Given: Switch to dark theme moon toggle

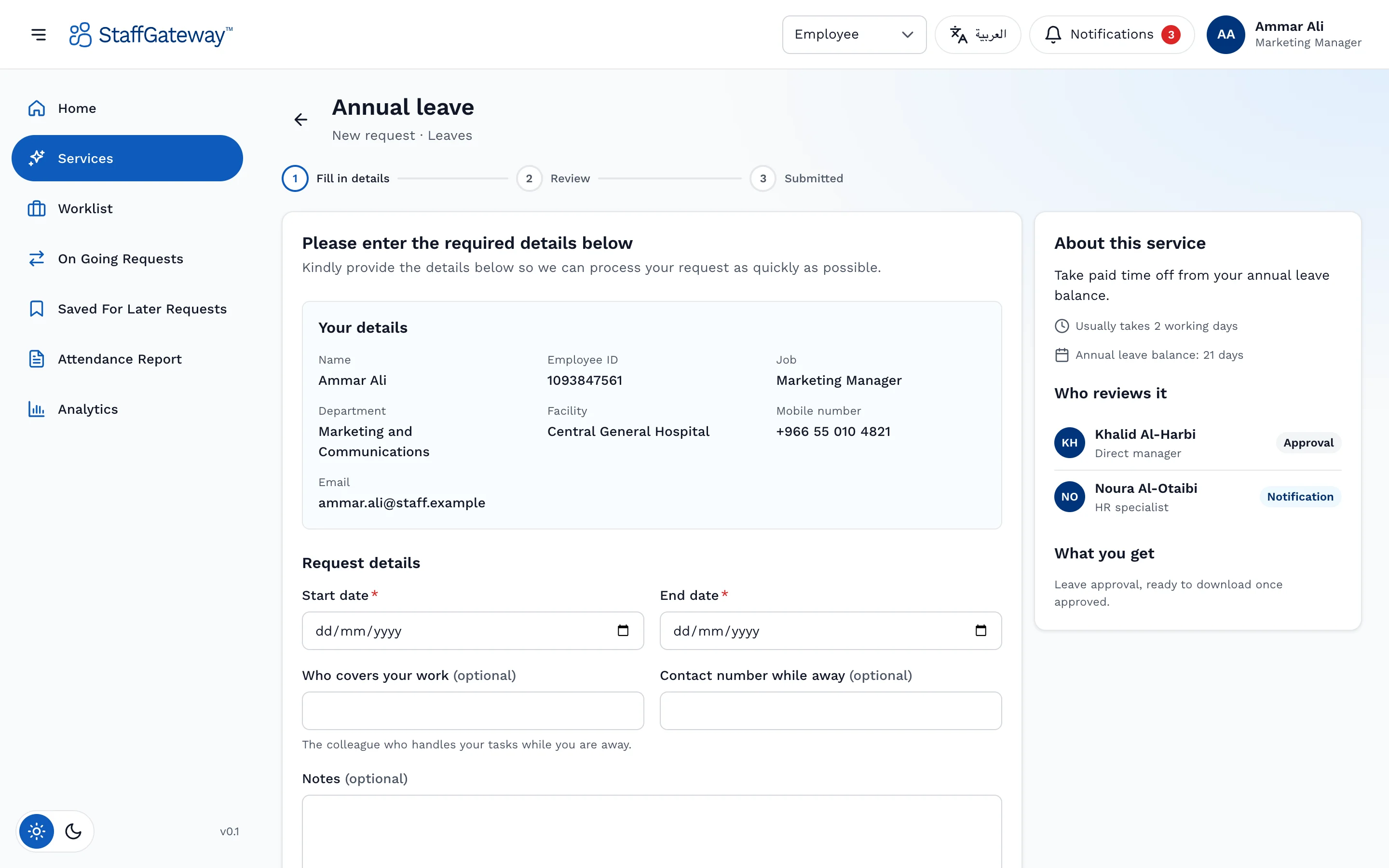Looking at the screenshot, I should 73,831.
